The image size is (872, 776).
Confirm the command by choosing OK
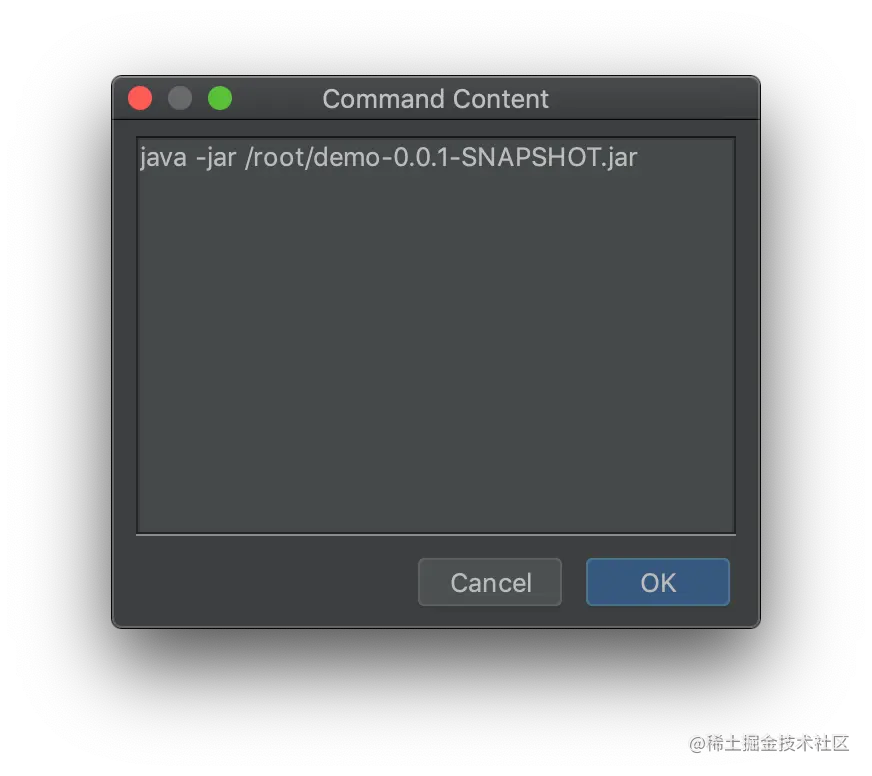(657, 582)
